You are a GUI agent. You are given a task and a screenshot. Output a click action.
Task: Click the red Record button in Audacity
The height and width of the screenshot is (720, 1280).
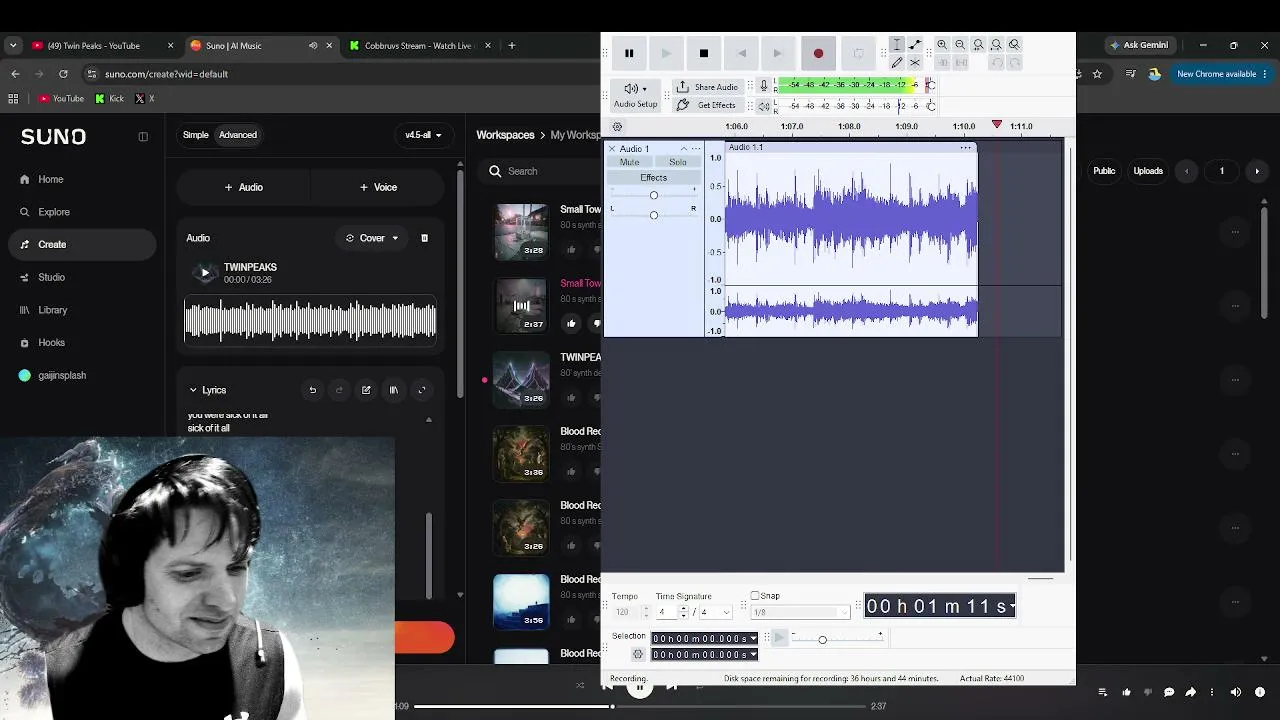pos(818,53)
